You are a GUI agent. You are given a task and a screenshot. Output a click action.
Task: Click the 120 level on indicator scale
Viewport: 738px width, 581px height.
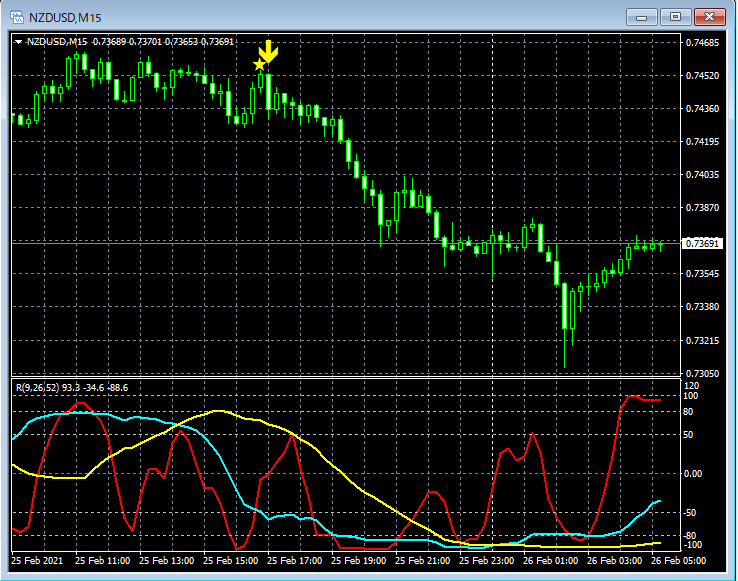pyautogui.click(x=690, y=386)
